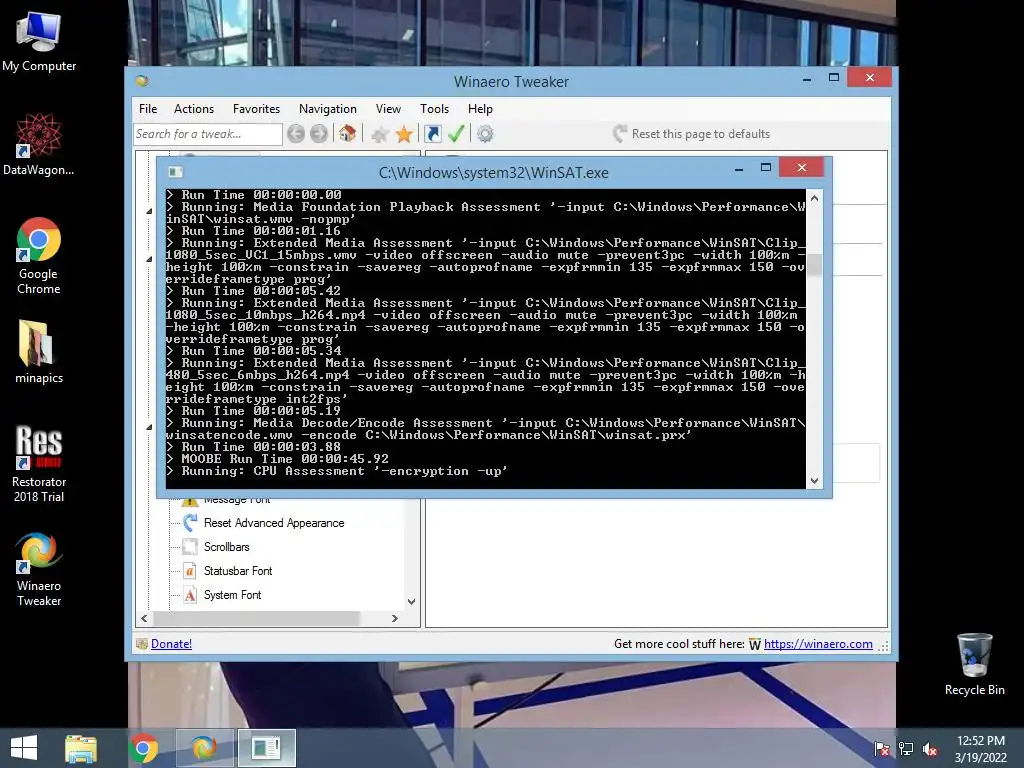The width and height of the screenshot is (1024, 768).
Task: Click the WinSAT console scrollbar thumb
Action: pos(814,264)
